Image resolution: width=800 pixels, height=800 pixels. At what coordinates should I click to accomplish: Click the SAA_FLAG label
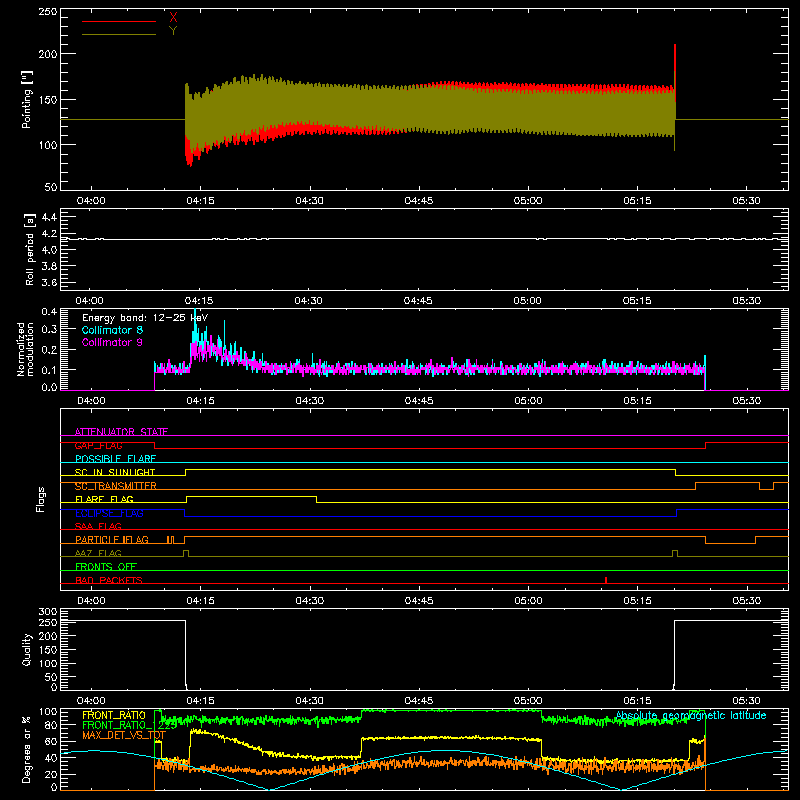coord(98,526)
